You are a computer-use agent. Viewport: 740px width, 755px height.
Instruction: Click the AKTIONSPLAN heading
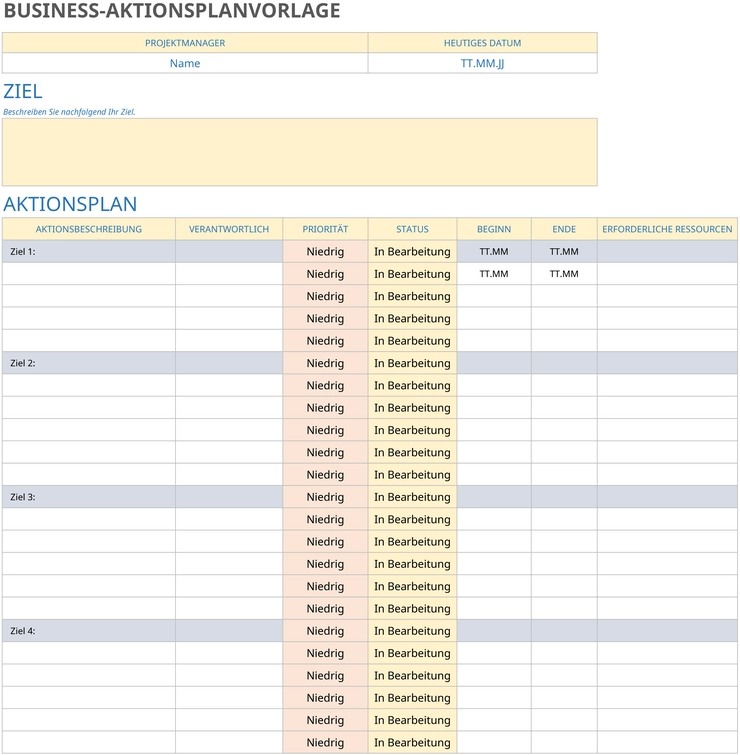coord(70,204)
